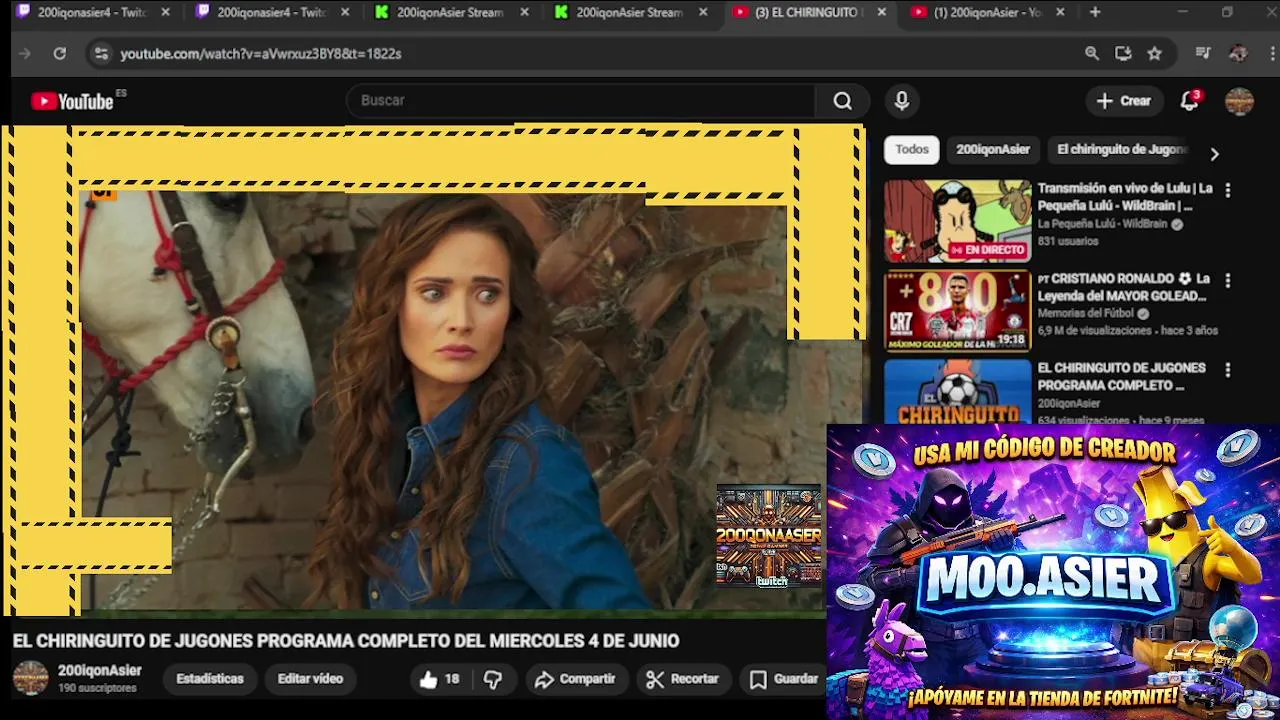Click the install app icon in address bar
The width and height of the screenshot is (1280, 720).
[x=1123, y=53]
